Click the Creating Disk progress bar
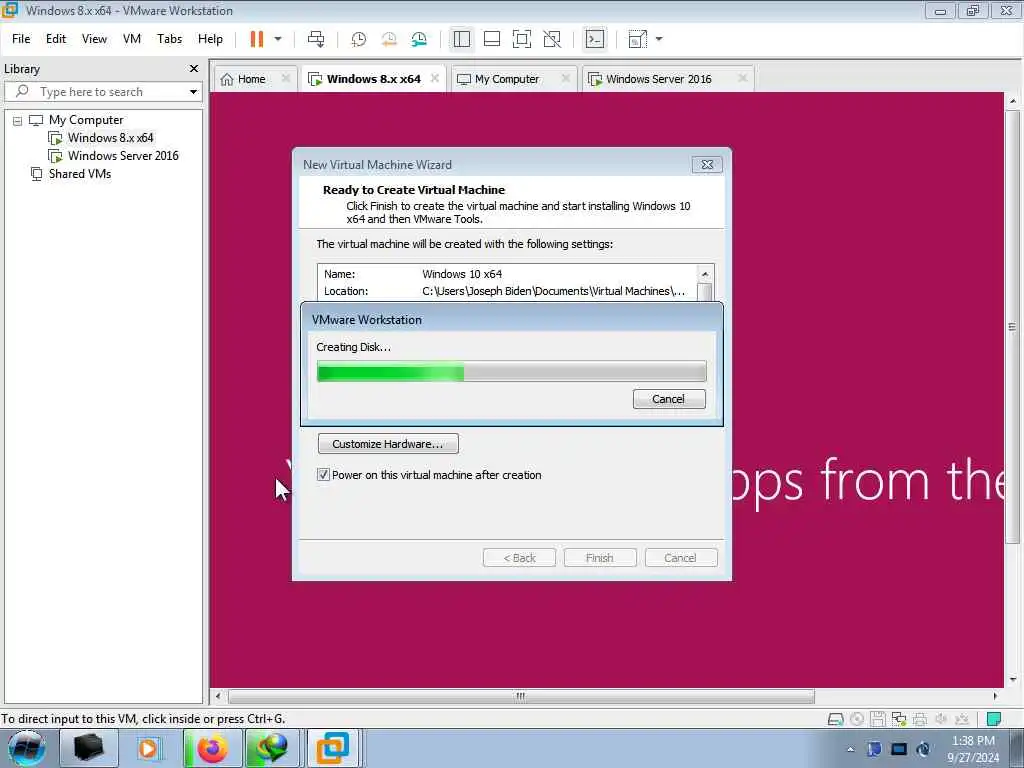This screenshot has width=1024, height=768. click(511, 372)
